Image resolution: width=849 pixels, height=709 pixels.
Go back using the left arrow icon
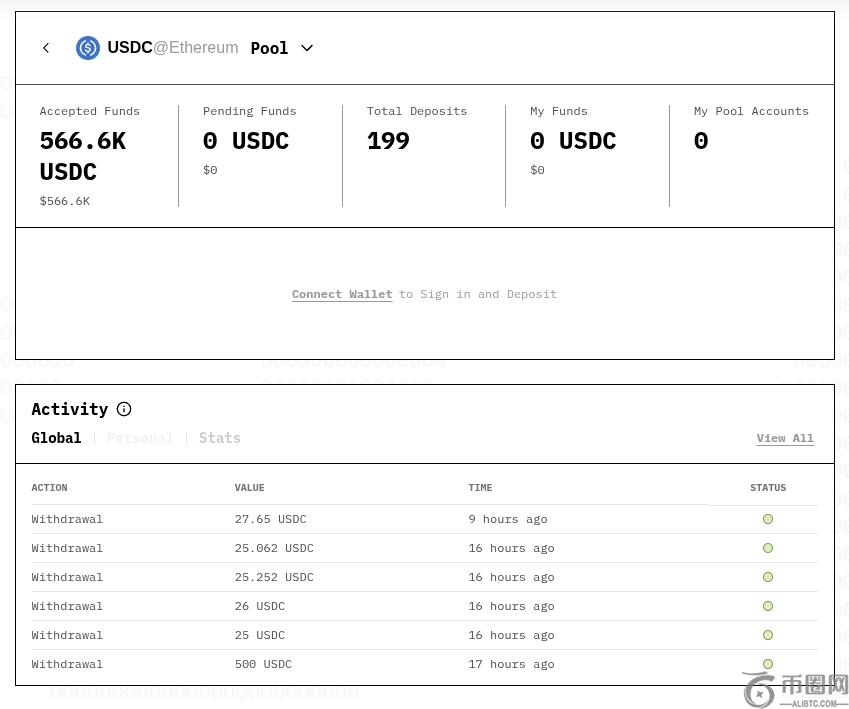coord(46,48)
